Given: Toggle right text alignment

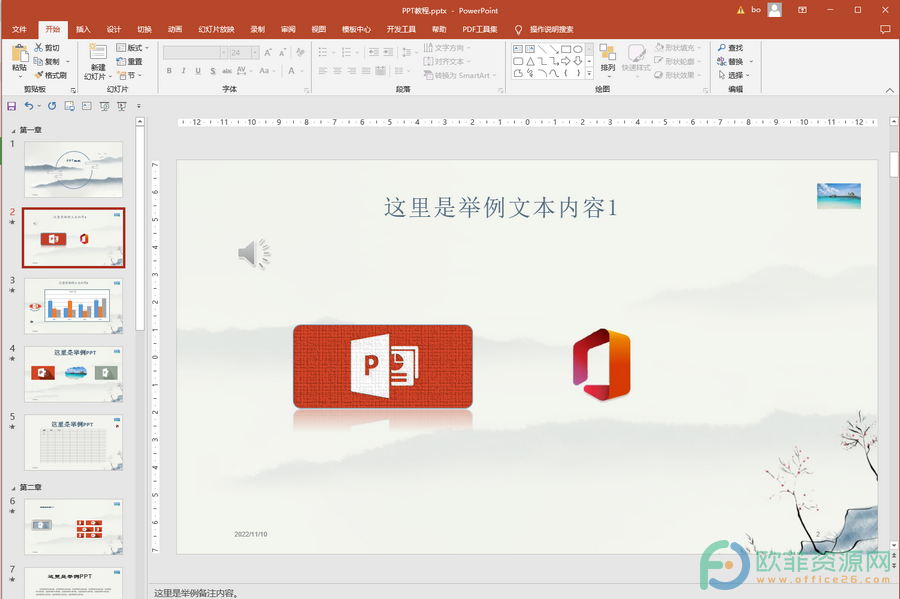Looking at the screenshot, I should [351, 71].
